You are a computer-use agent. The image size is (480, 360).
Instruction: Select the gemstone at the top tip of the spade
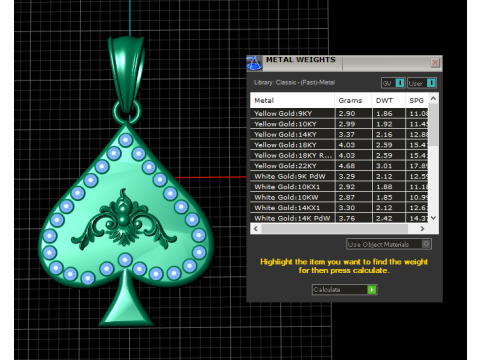[126, 140]
